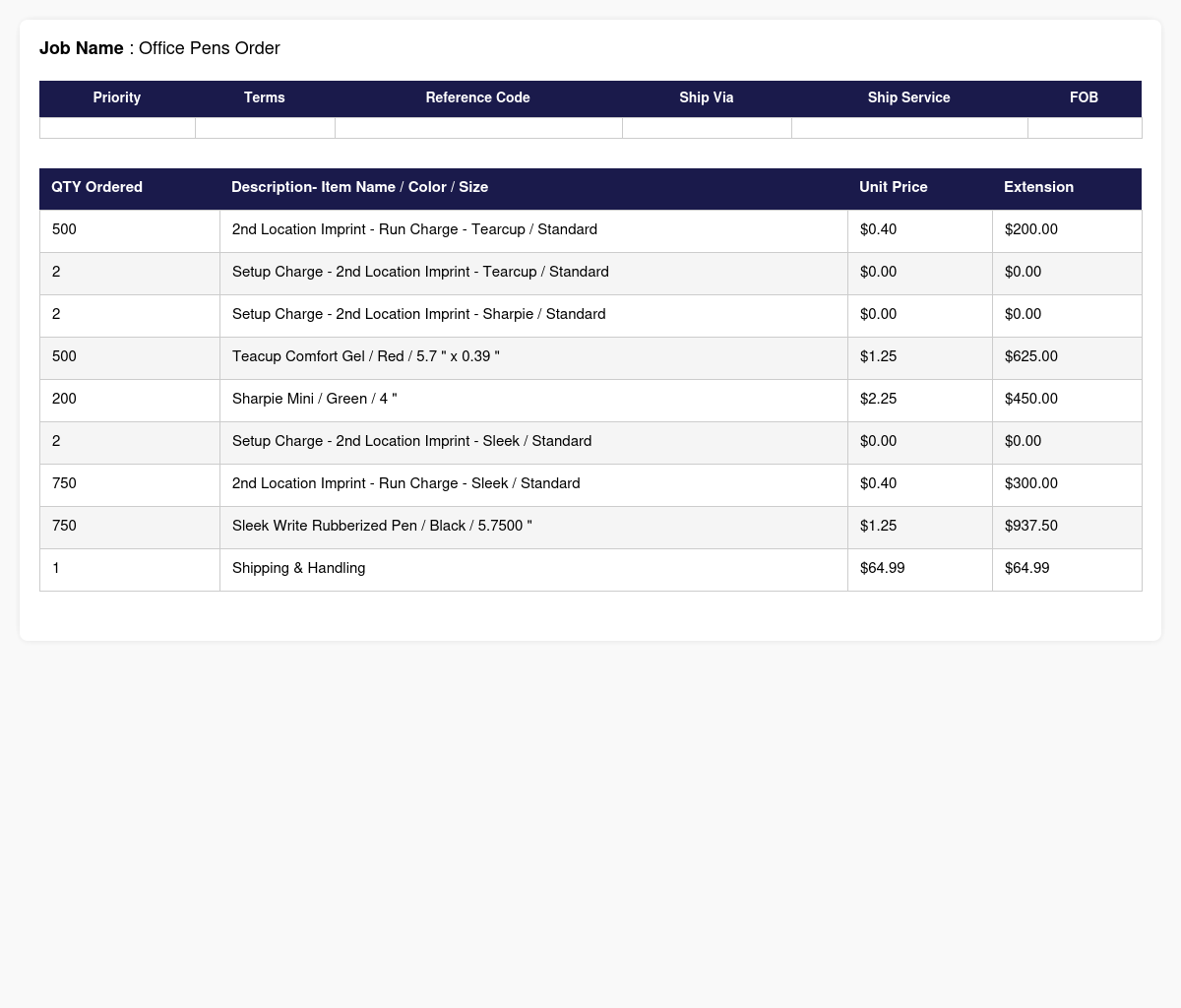Select '2nd Location Imprint - Run Charge - Tearcup / Standard'
This screenshot has height=1008, width=1181.
[414, 229]
